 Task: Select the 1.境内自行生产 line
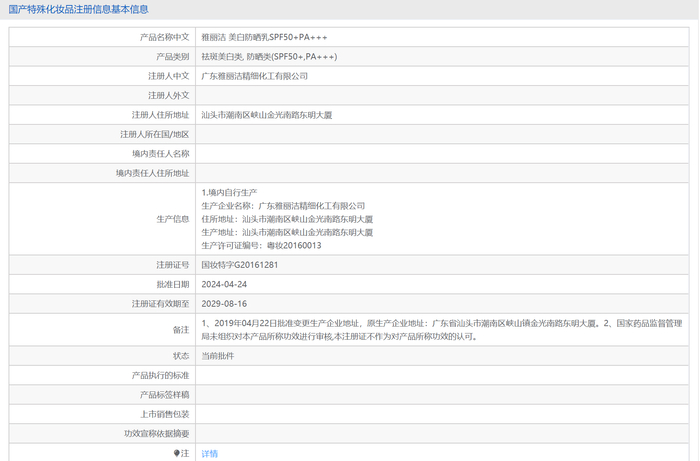pyautogui.click(x=229, y=192)
